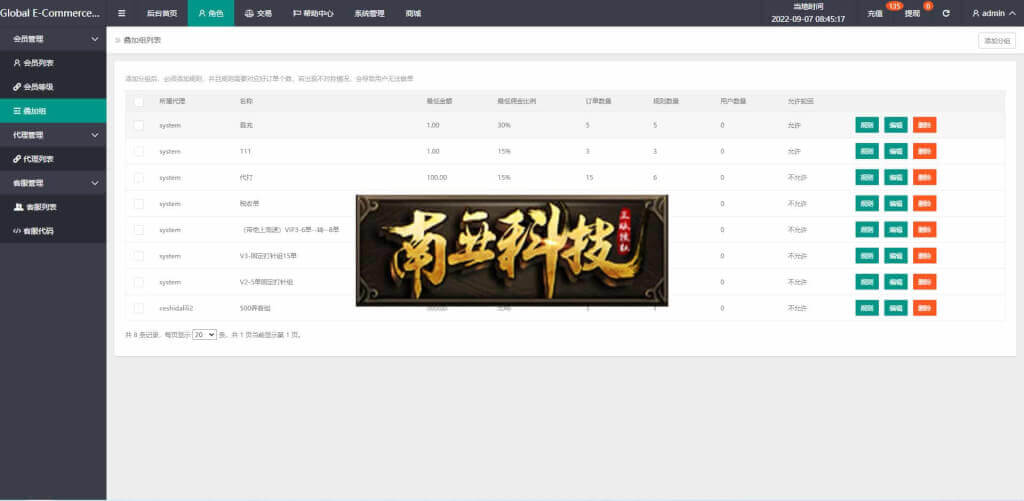Click 规则 button for the V3- row
The width and height of the screenshot is (1024, 501).
[867, 255]
